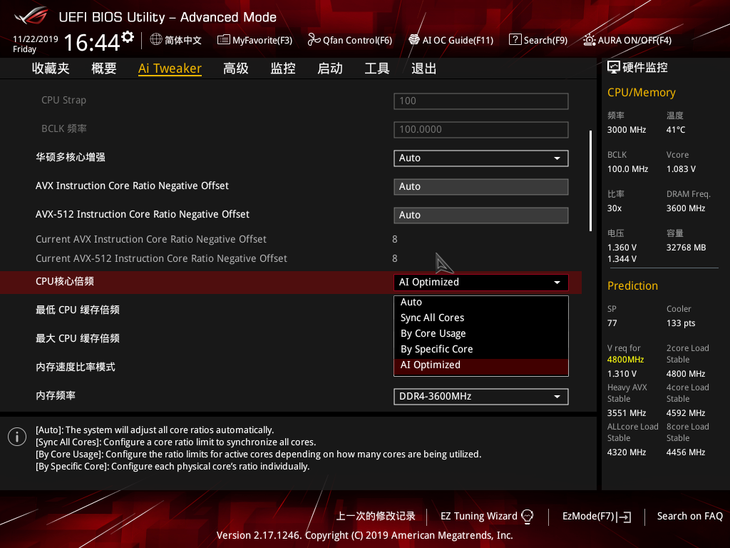Click the CPU/Memory section heading
The image size is (730, 548).
click(x=641, y=92)
